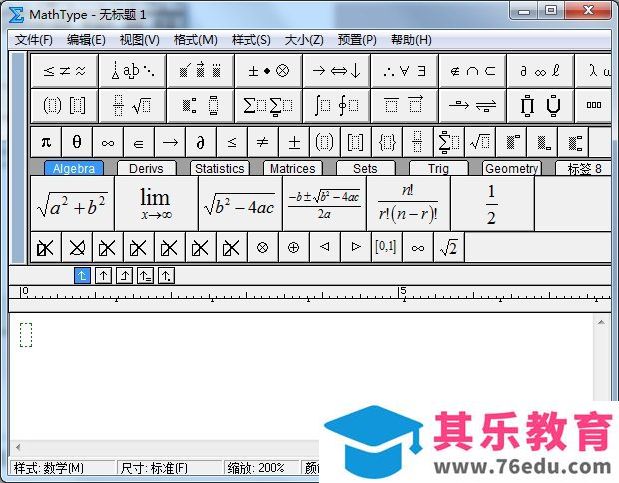This screenshot has height=483, width=619.
Task: Insert the circled-times symbol in bottom bar
Action: (263, 247)
